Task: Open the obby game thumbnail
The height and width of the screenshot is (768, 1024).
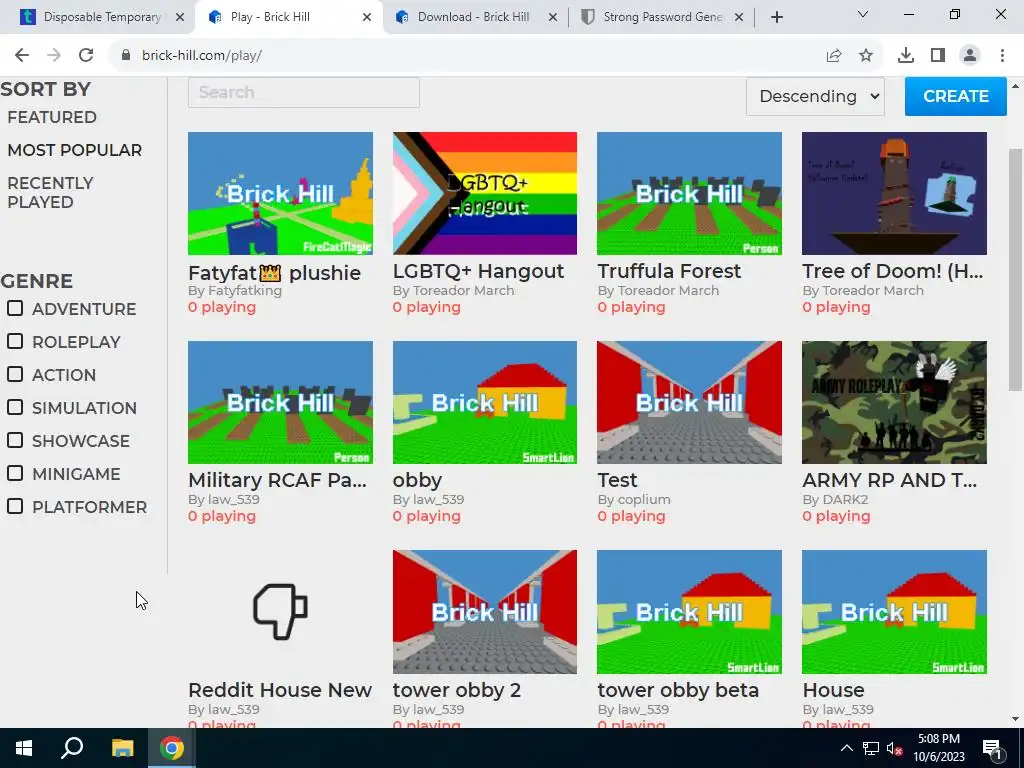Action: click(x=485, y=402)
